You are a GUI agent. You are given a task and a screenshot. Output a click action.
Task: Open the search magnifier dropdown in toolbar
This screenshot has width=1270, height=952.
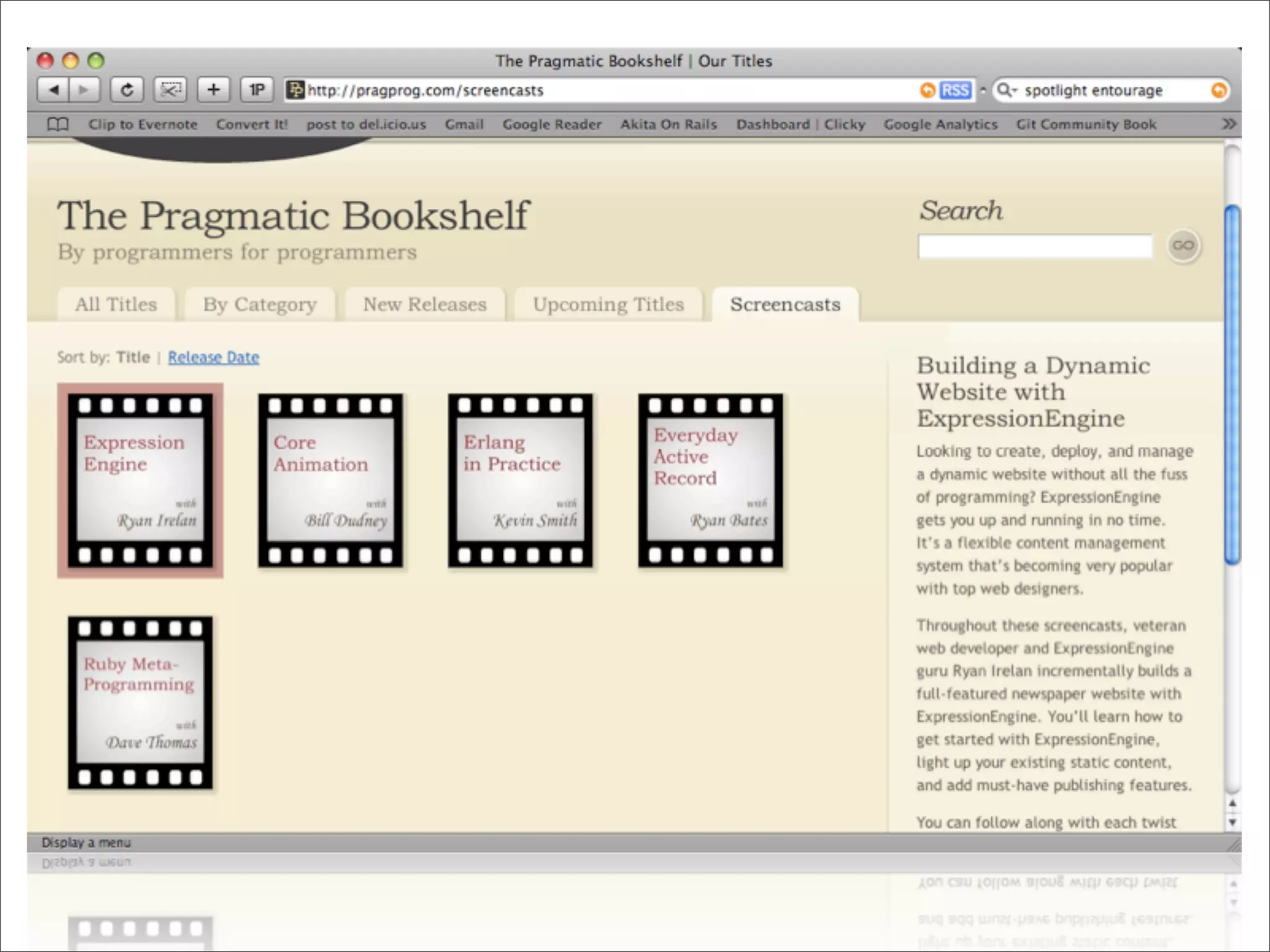pos(1006,90)
